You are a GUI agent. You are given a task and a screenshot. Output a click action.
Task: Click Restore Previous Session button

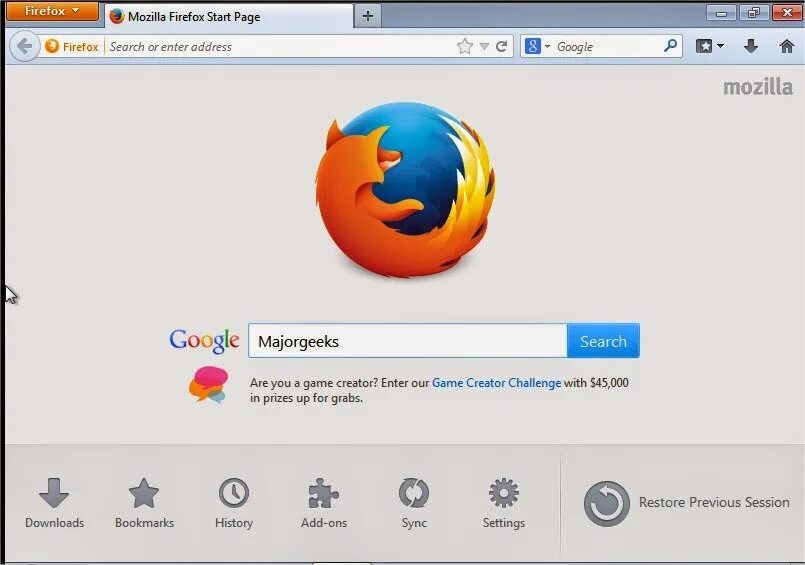686,503
